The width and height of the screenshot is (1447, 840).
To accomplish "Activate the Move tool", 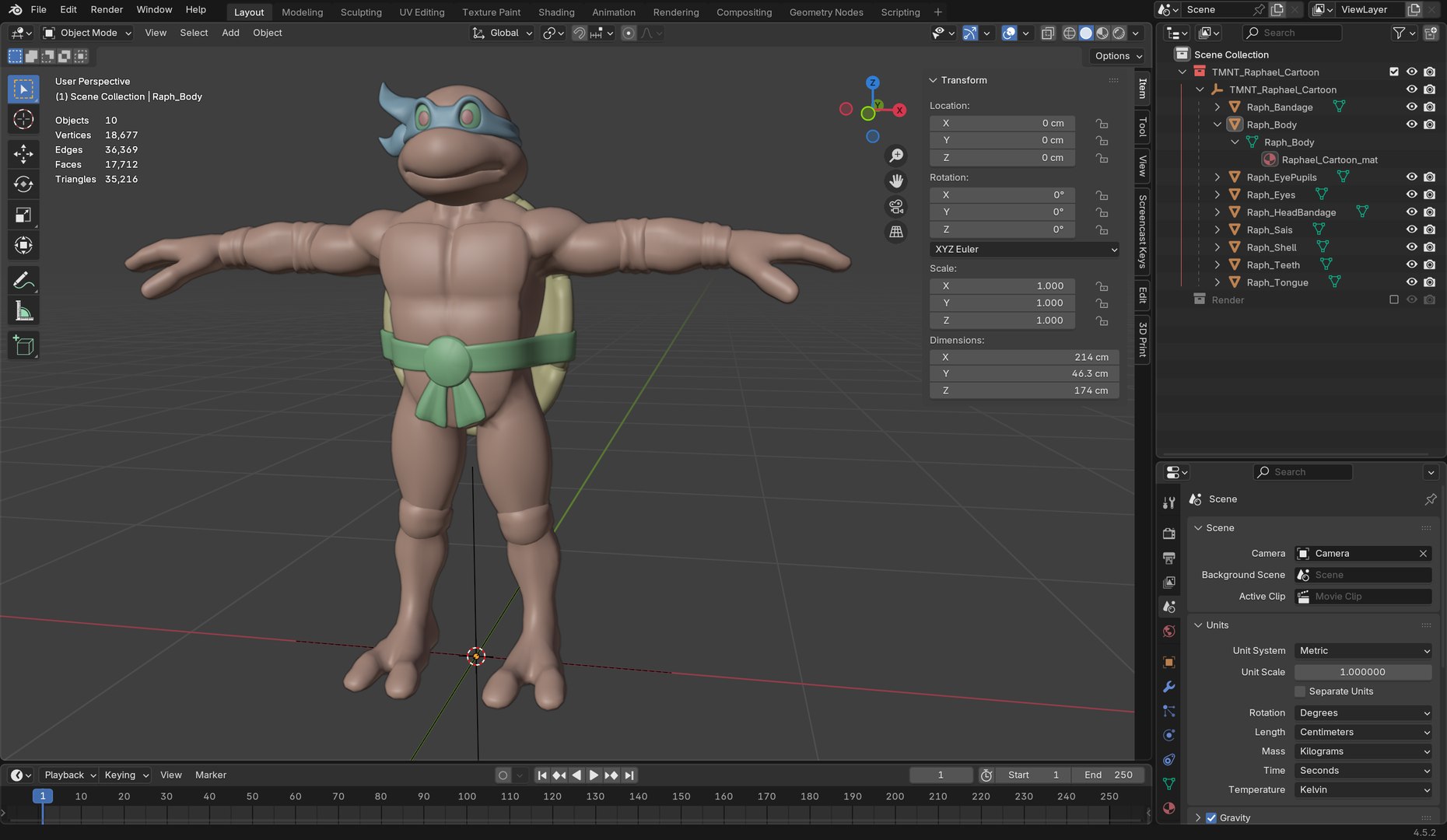I will pyautogui.click(x=23, y=154).
